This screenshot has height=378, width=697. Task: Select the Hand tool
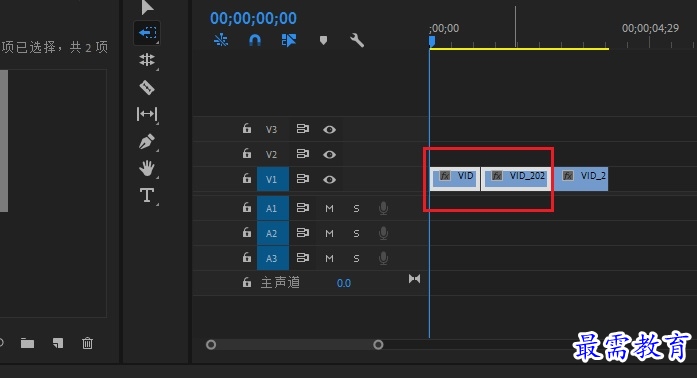[x=147, y=169]
